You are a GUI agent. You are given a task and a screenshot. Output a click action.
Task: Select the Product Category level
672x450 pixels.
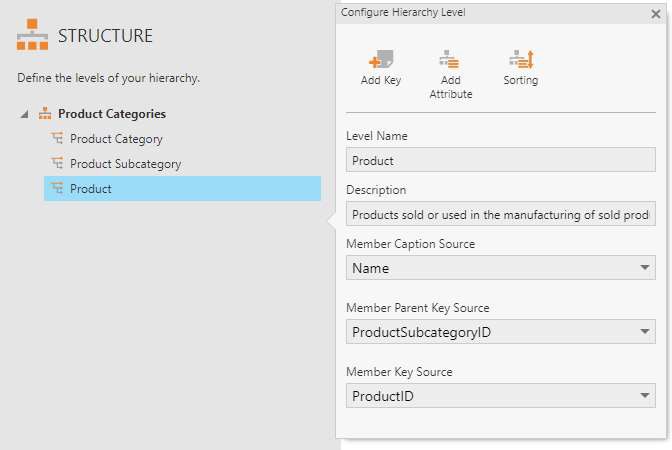coord(116,139)
